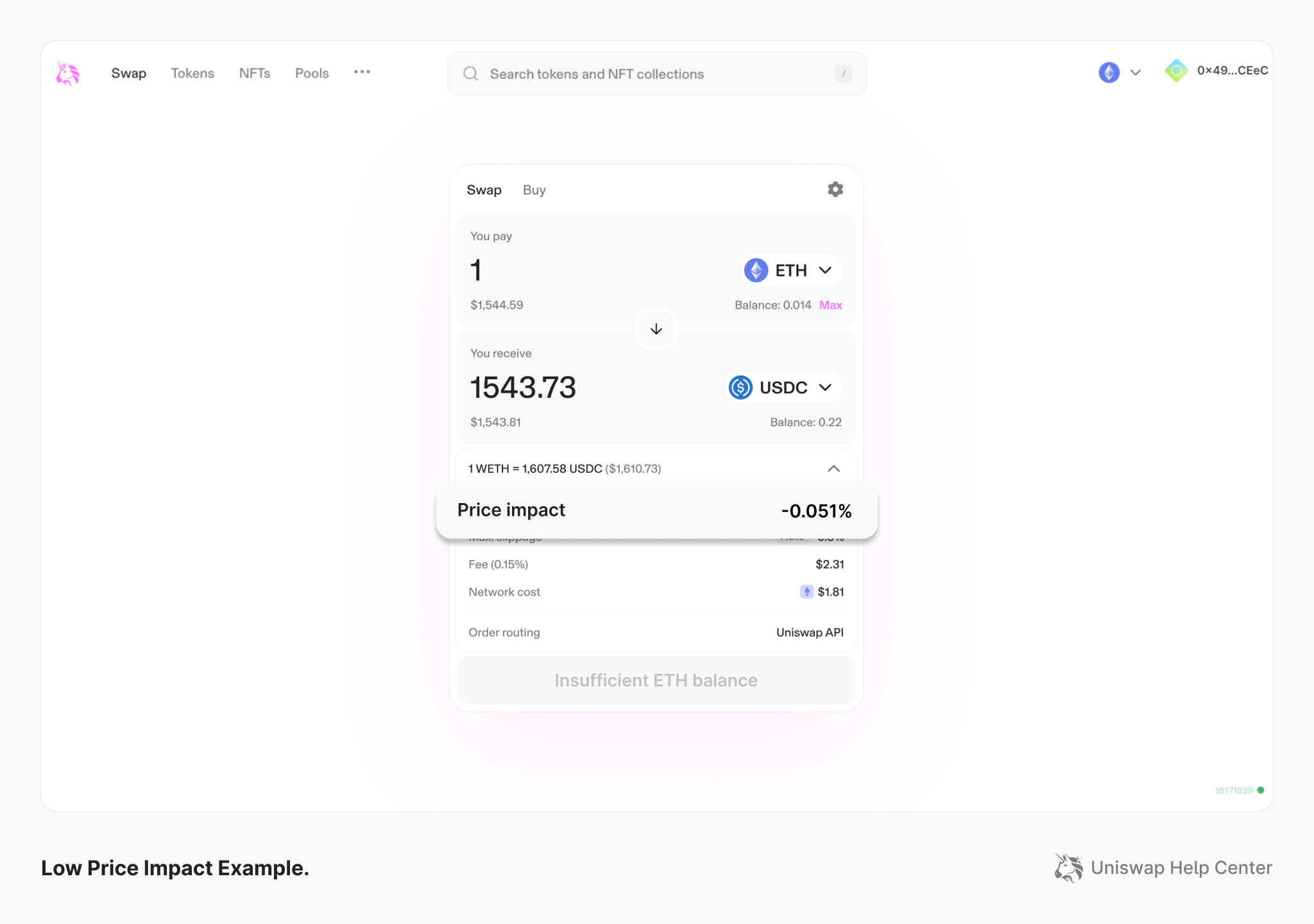Open settings via the gear icon

835,189
